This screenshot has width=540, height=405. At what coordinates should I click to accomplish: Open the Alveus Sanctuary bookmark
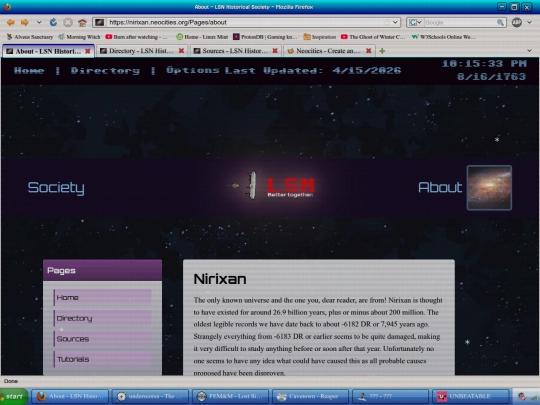(30, 37)
